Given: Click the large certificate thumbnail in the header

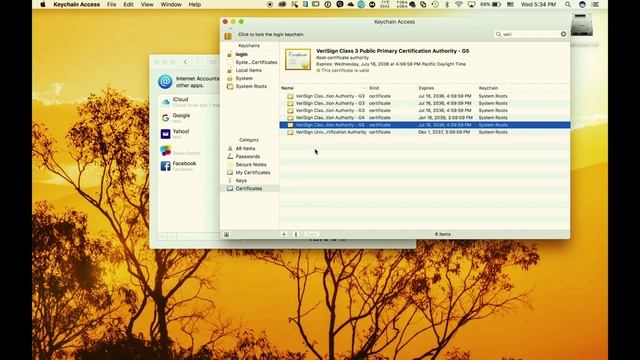Looking at the screenshot, I should coord(298,60).
